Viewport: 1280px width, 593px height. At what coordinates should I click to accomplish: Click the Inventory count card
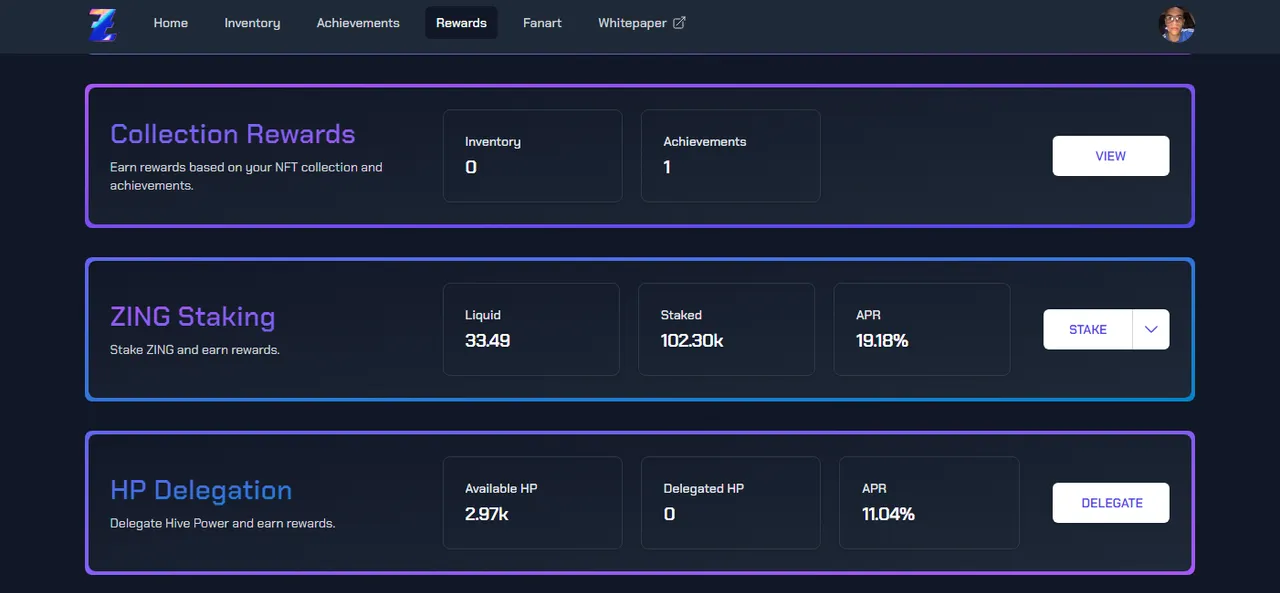tap(533, 156)
